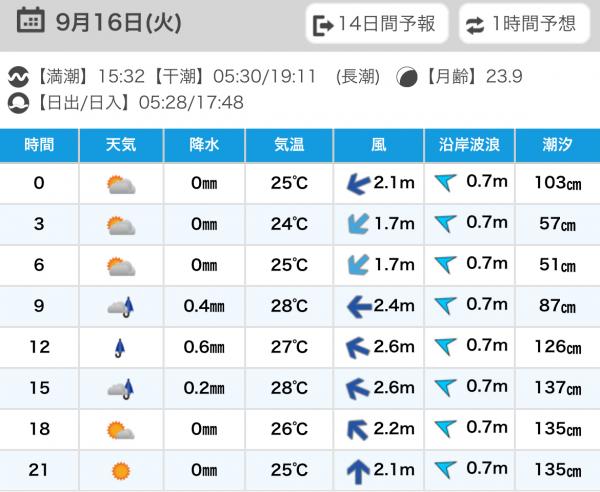Click the sunny weather icon at hour 21
The width and height of the screenshot is (600, 492).
(x=121, y=470)
